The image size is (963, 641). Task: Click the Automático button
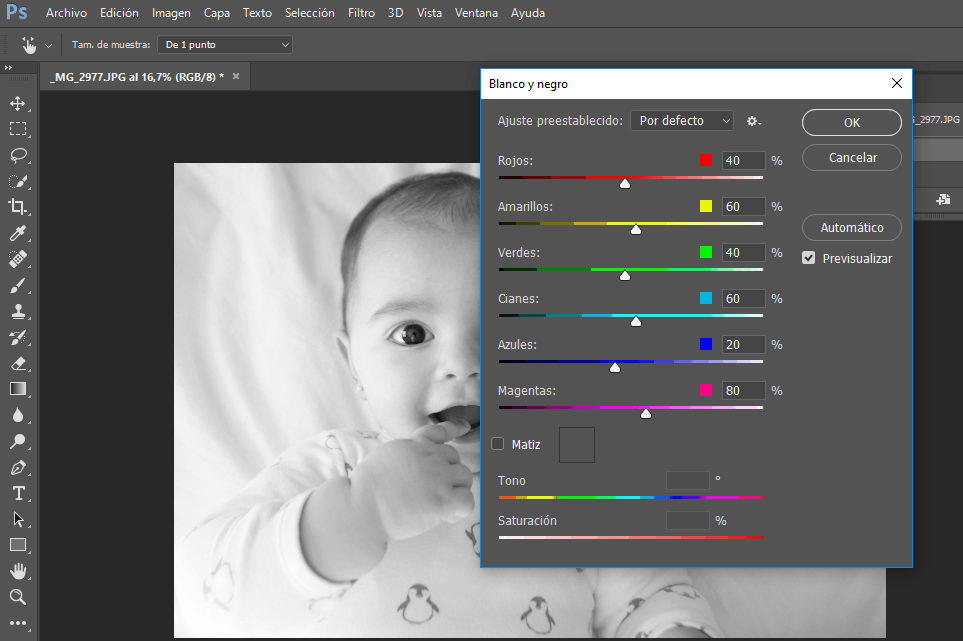(x=852, y=227)
